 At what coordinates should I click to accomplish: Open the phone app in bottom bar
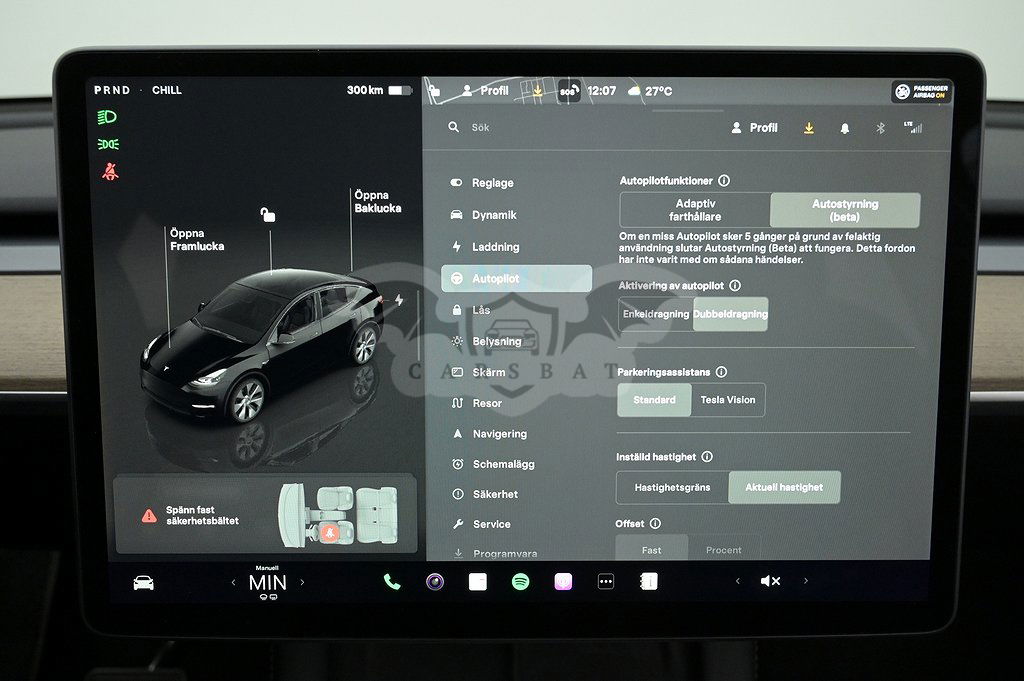[x=392, y=582]
